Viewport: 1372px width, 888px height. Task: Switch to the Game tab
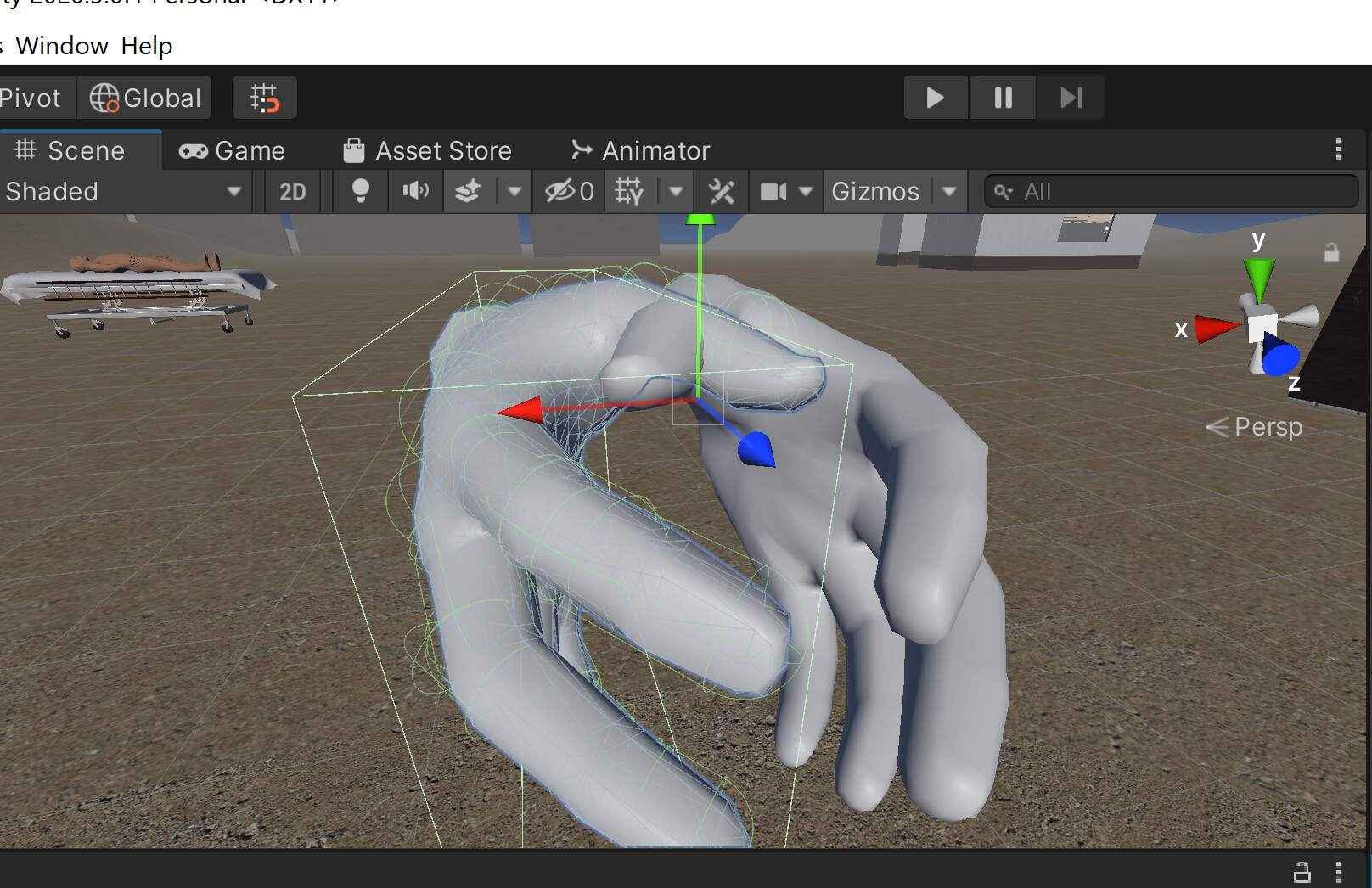(x=233, y=150)
